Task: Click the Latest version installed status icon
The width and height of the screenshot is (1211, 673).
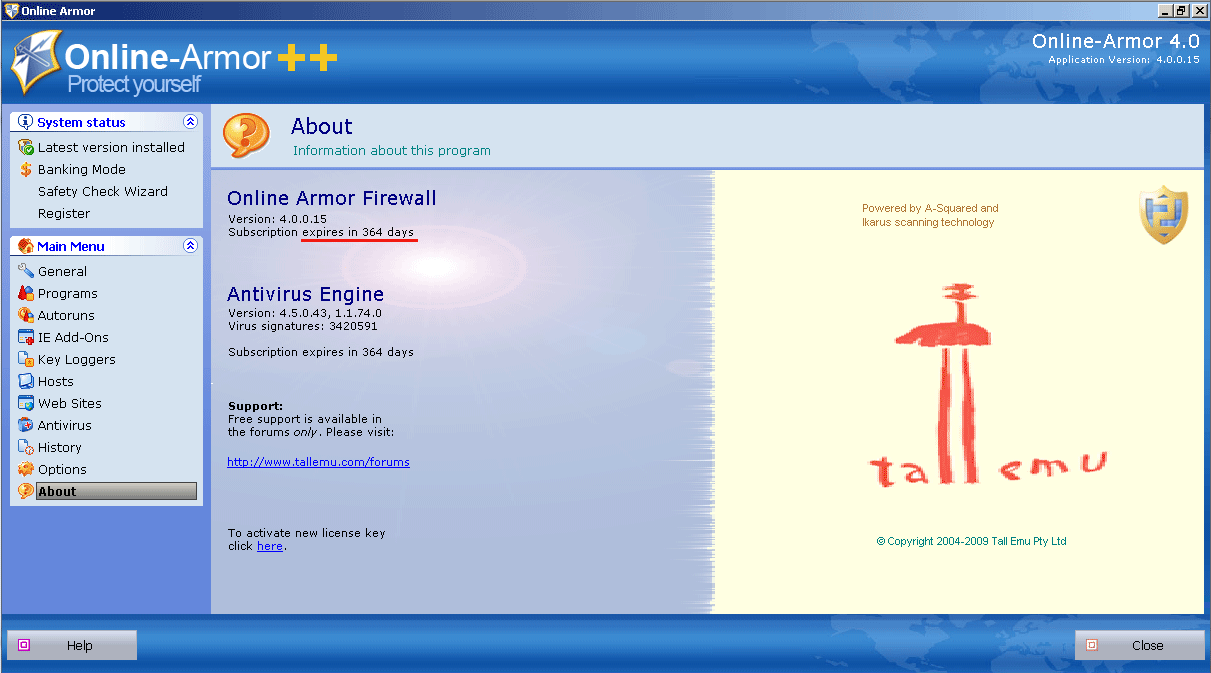Action: [x=26, y=147]
